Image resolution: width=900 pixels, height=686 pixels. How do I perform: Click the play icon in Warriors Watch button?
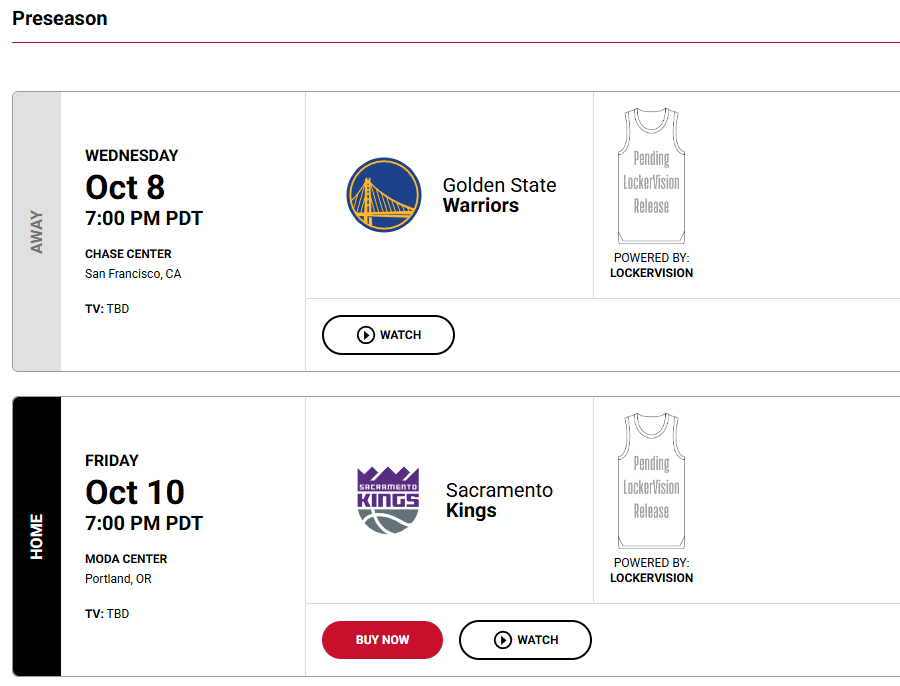tap(366, 335)
